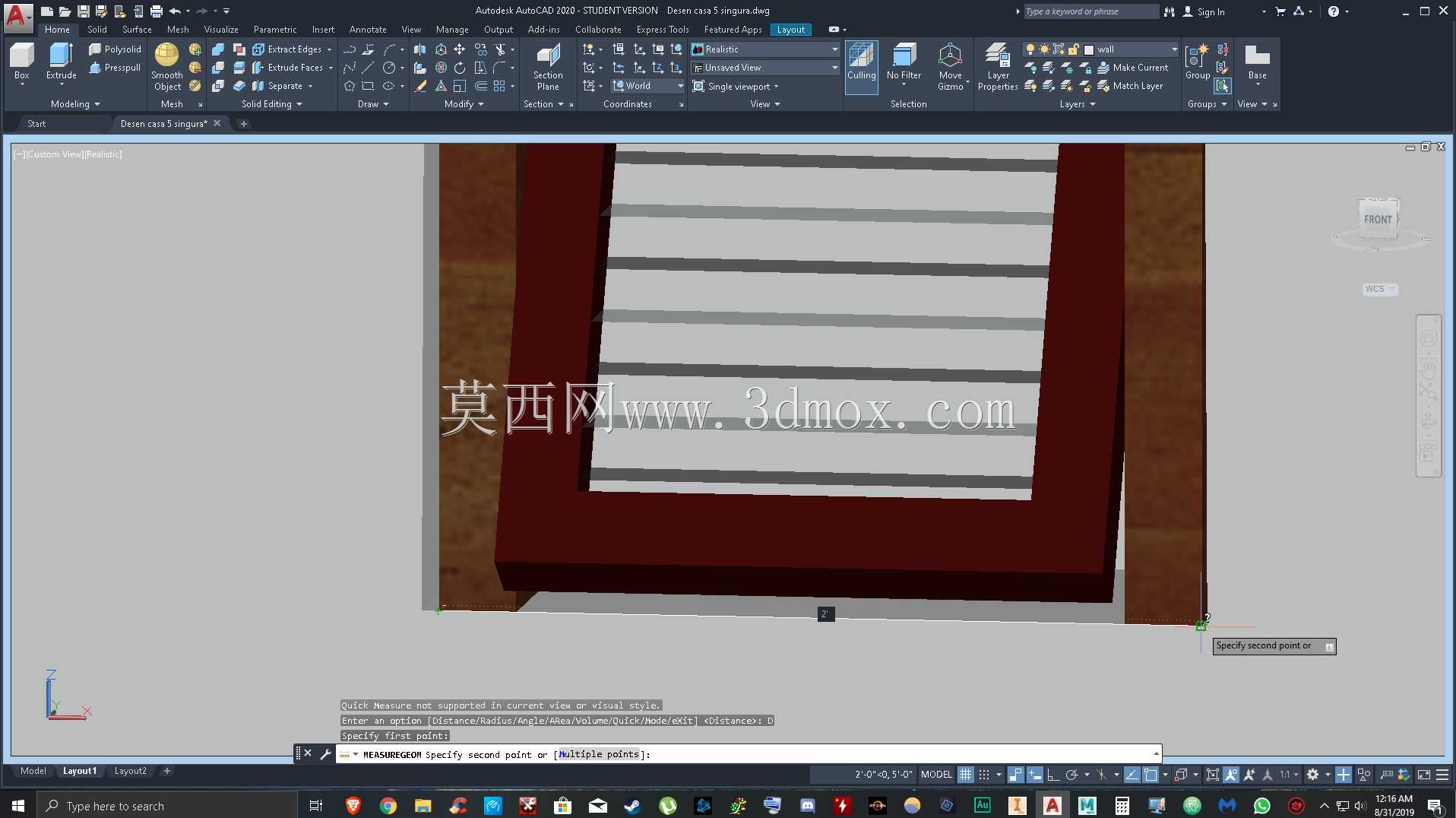The image size is (1456, 818).
Task: Toggle dynamic input in status bar
Action: tap(1035, 775)
